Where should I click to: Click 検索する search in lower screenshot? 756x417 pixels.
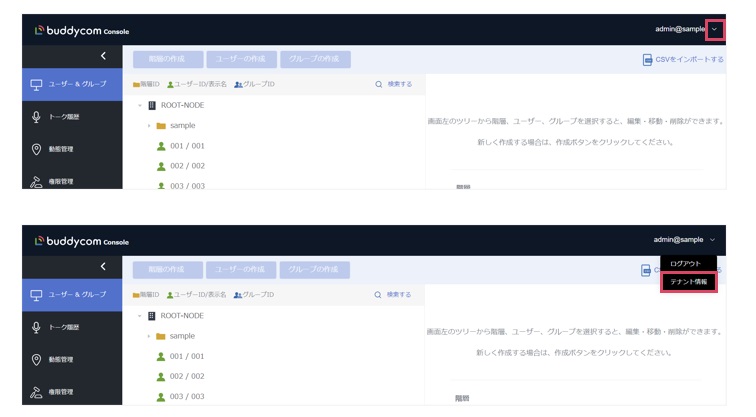[x=393, y=295]
